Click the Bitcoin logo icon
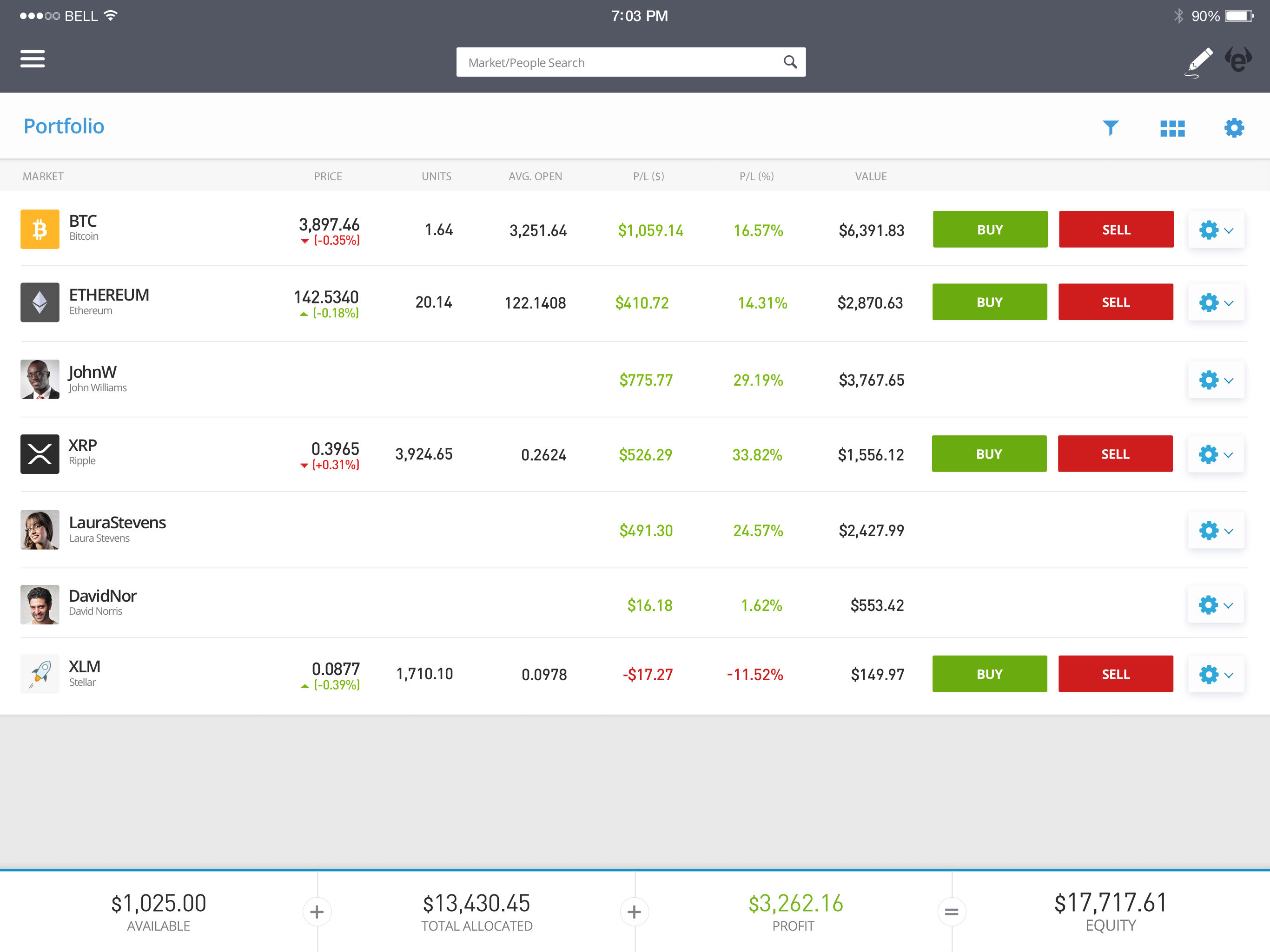This screenshot has width=1270, height=952. tap(40, 229)
